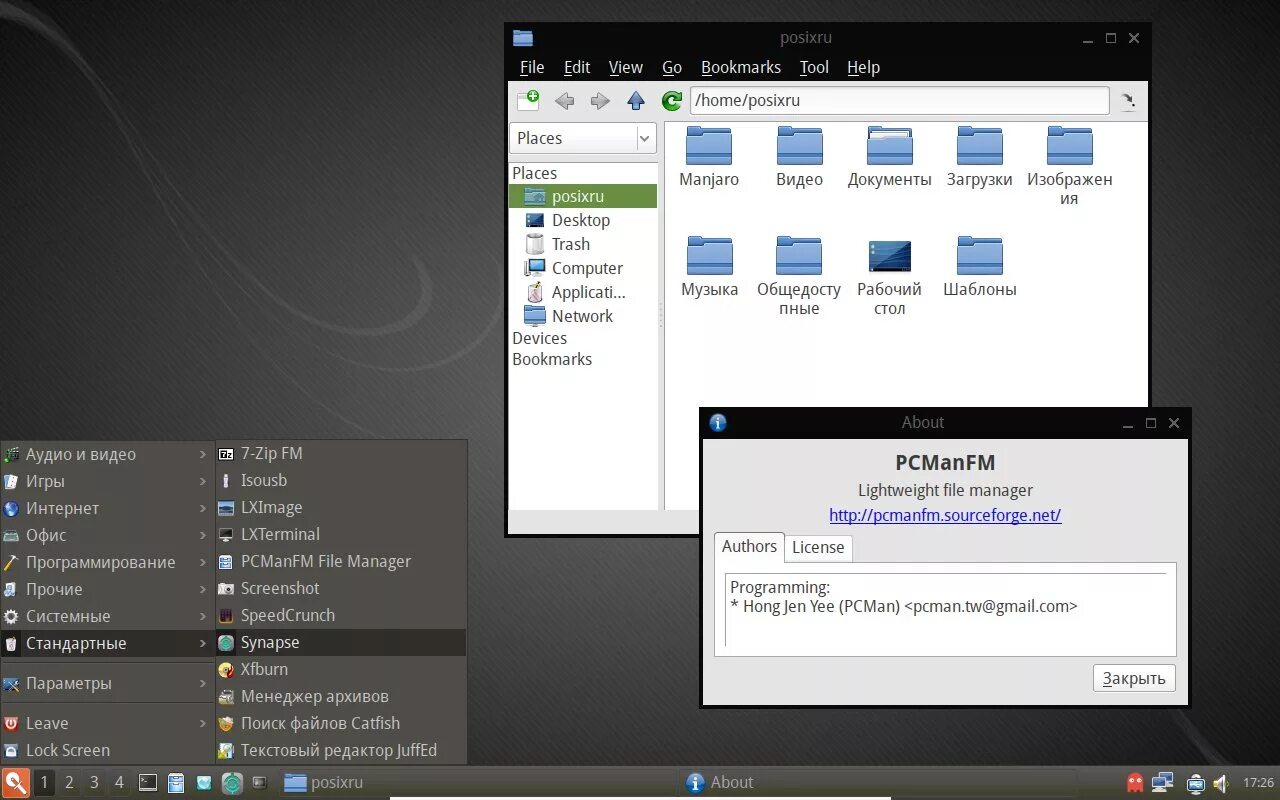Click the red ghost tray icon
This screenshot has height=800, width=1280.
pyautogui.click(x=1135, y=782)
